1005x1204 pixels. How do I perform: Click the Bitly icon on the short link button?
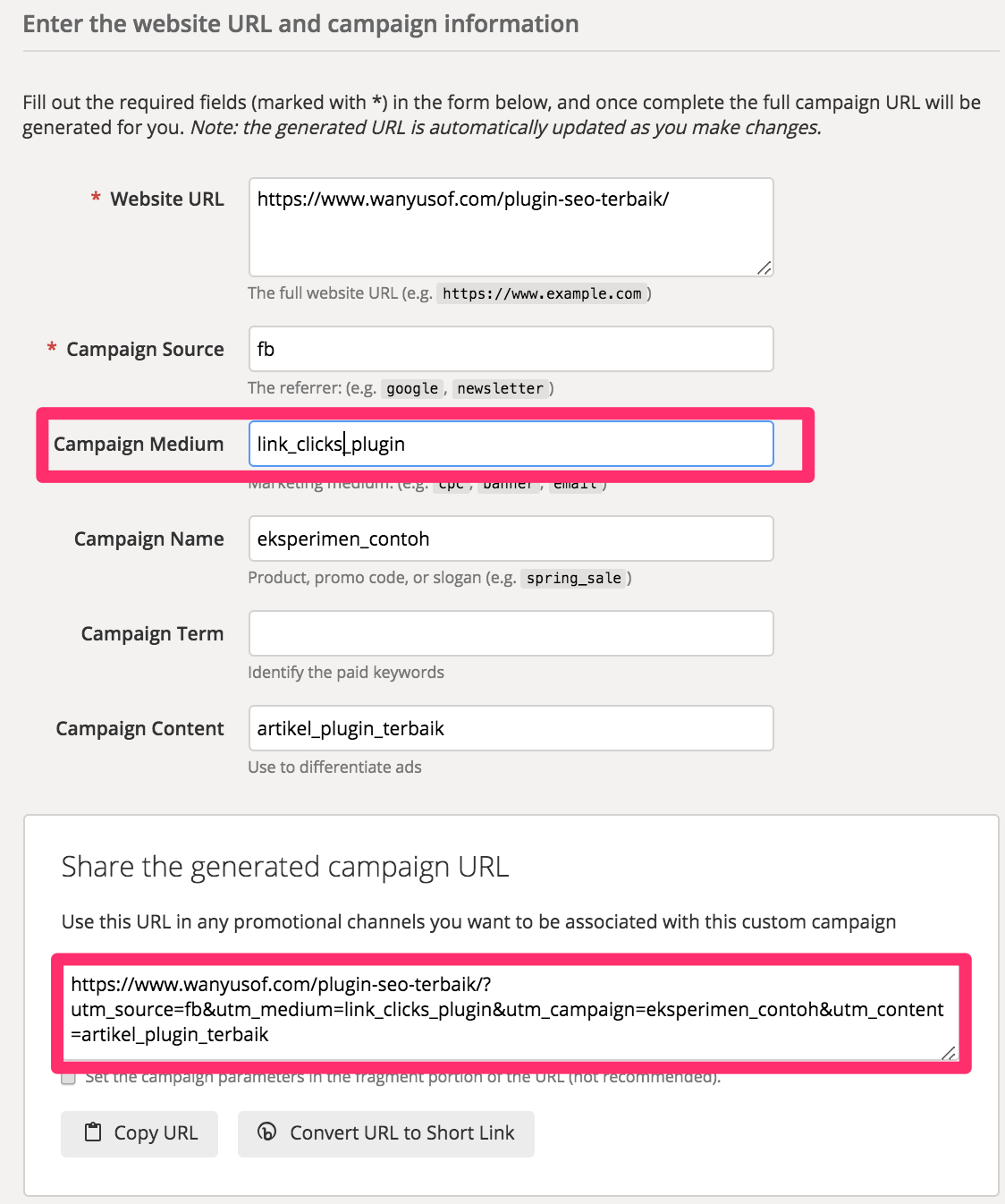(x=266, y=1132)
